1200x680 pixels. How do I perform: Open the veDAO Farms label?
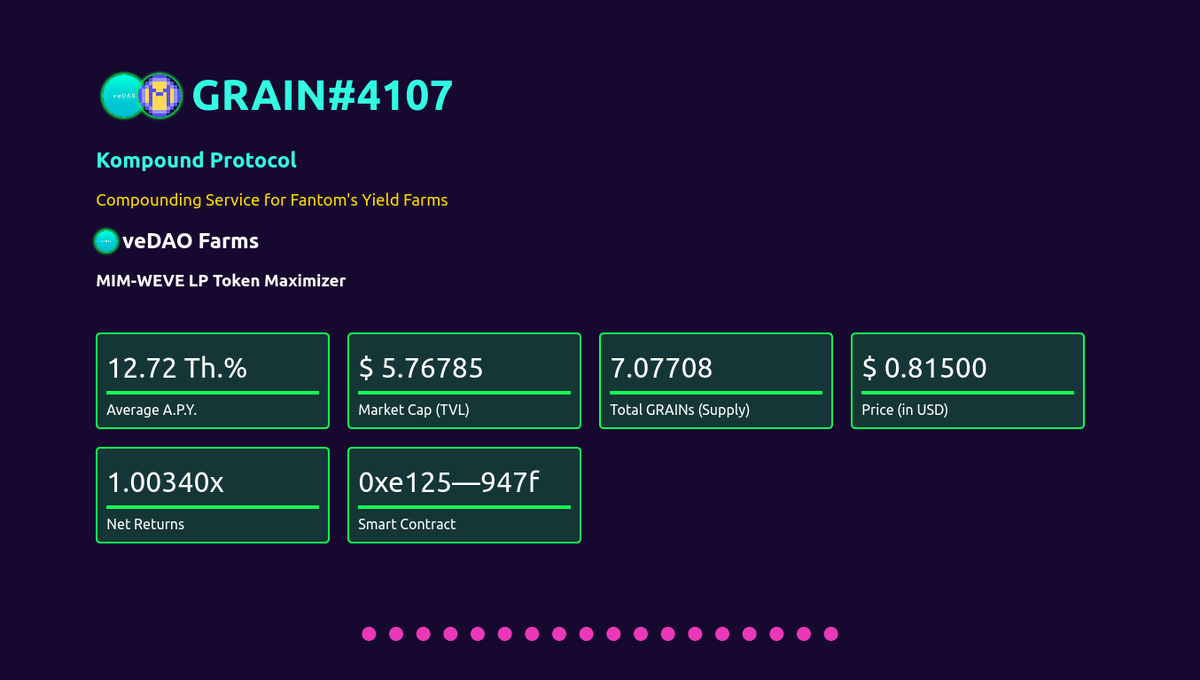point(190,241)
